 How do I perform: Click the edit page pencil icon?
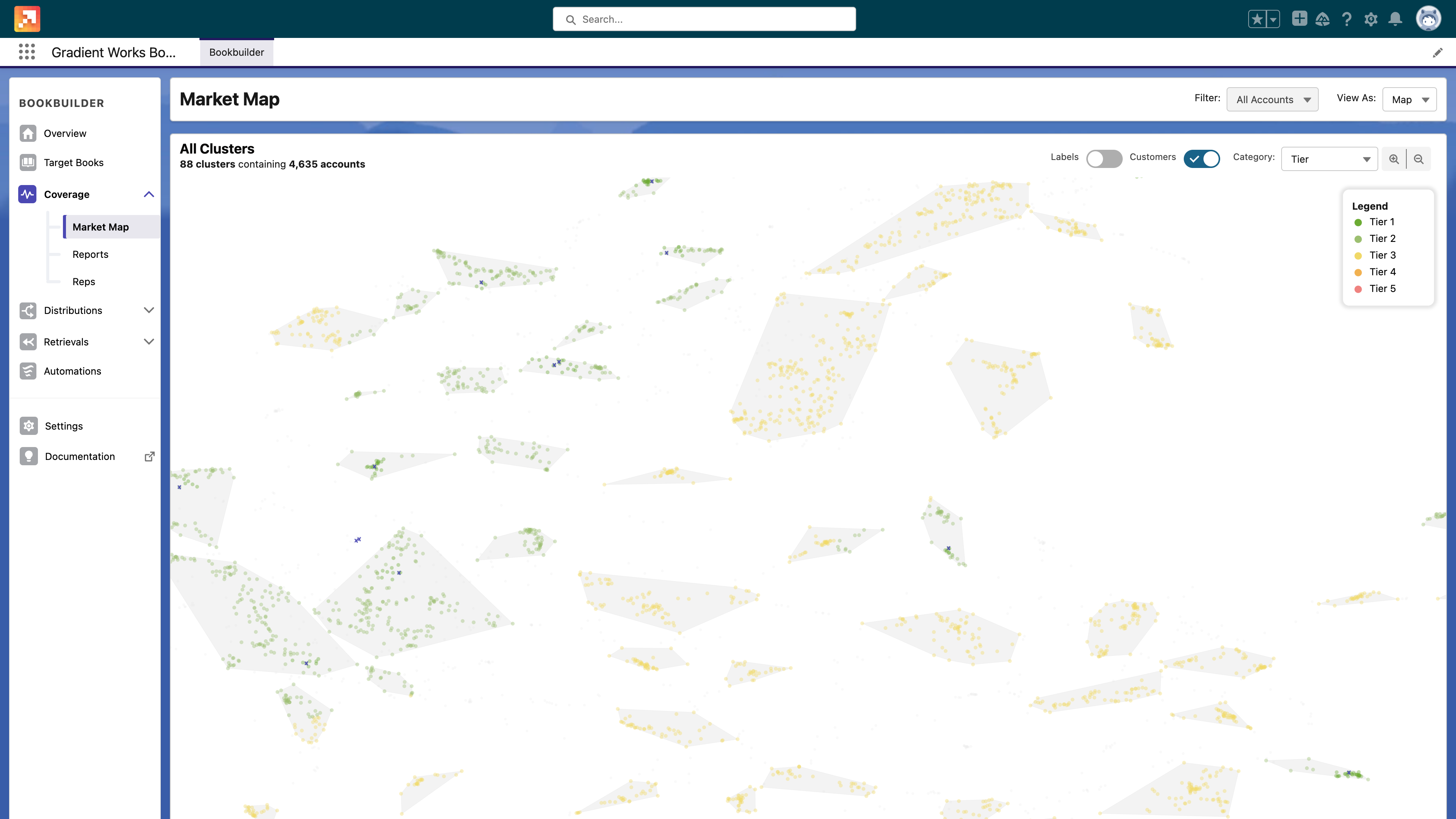pos(1438,53)
